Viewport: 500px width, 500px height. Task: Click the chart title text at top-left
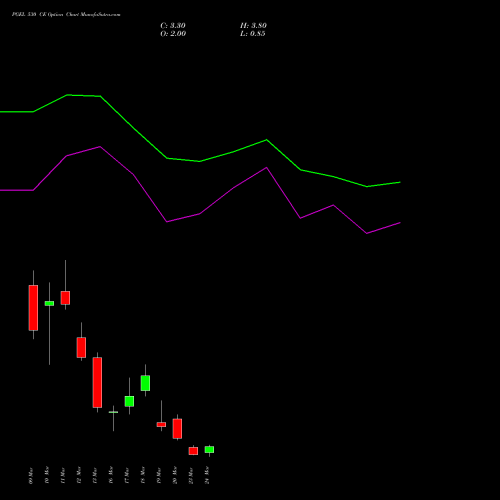[66, 14]
